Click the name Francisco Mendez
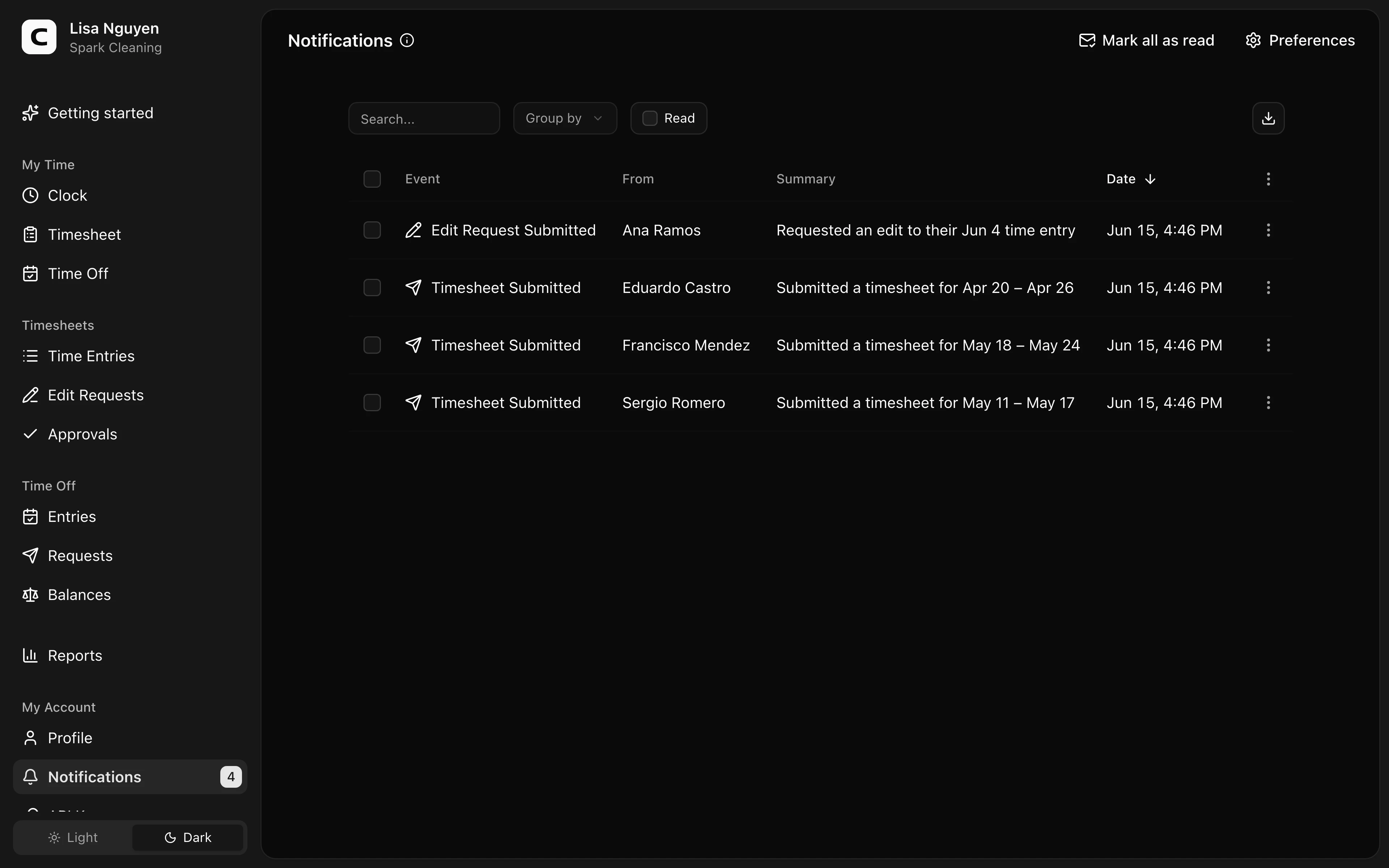 click(x=686, y=345)
